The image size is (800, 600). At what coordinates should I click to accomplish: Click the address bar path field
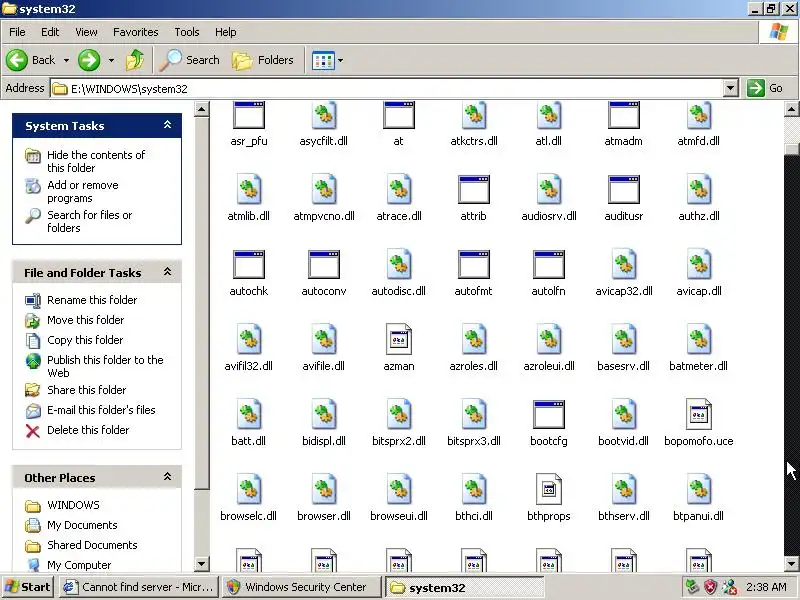[x=387, y=88]
